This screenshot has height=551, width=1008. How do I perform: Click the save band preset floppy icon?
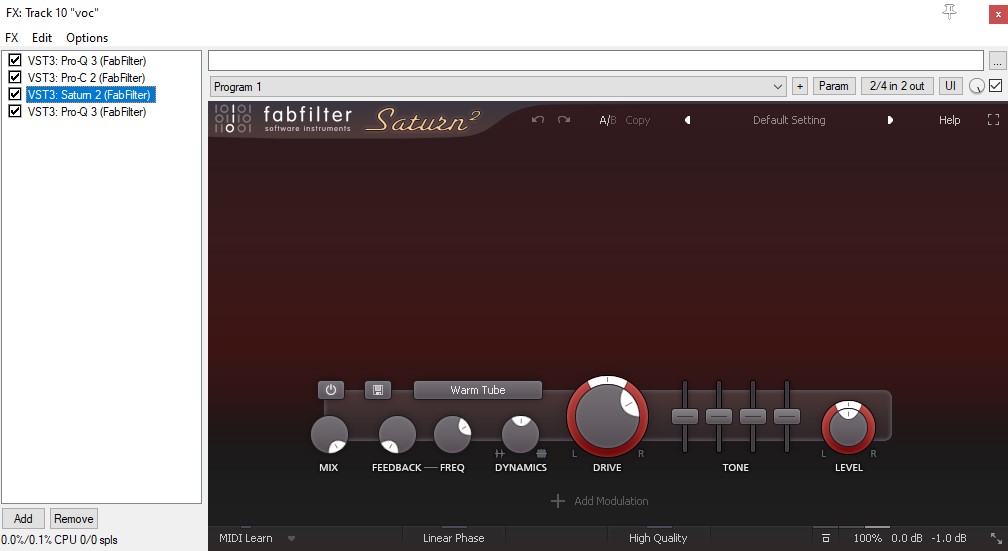(x=378, y=390)
